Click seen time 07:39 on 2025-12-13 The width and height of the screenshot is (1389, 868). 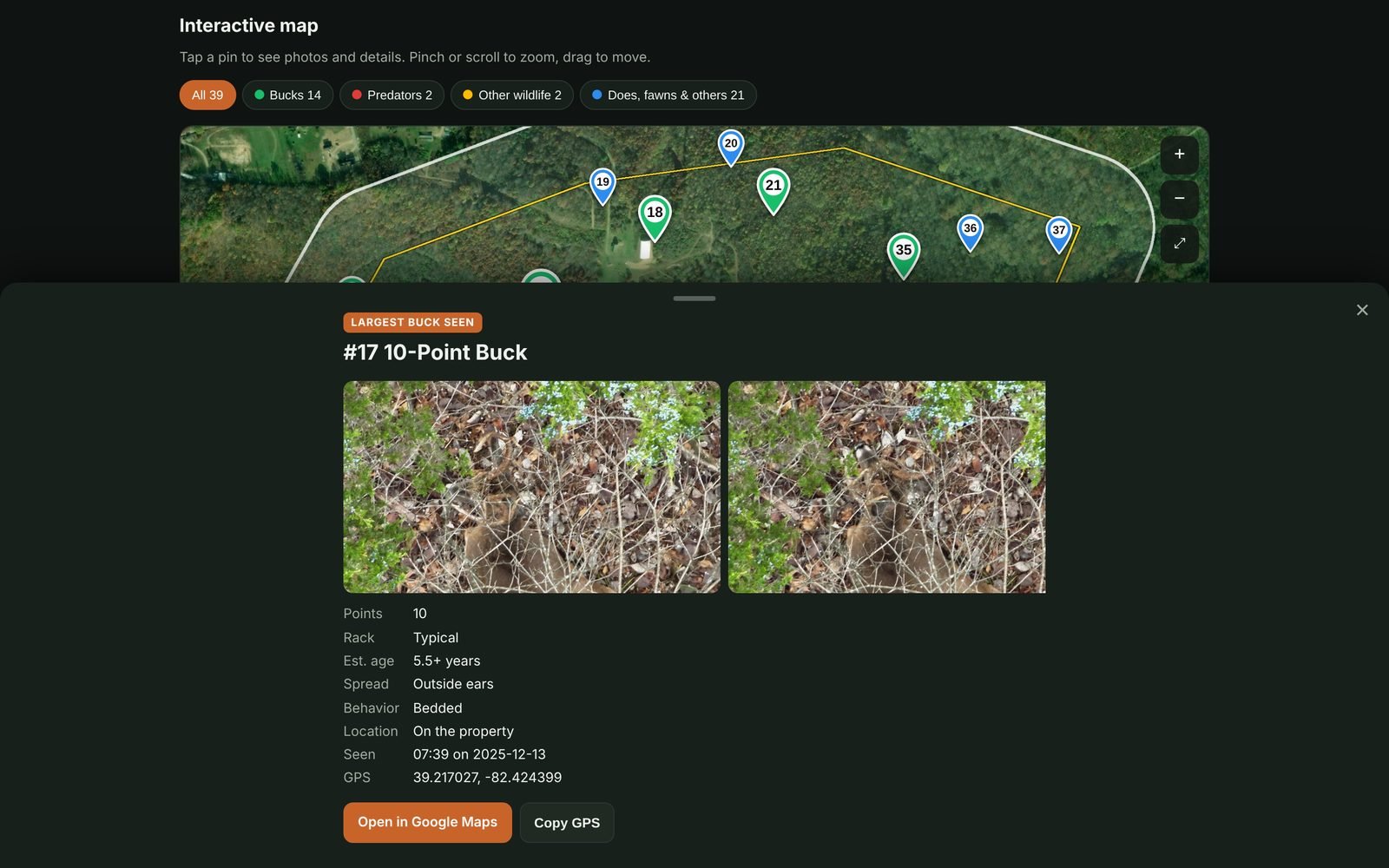click(x=479, y=754)
